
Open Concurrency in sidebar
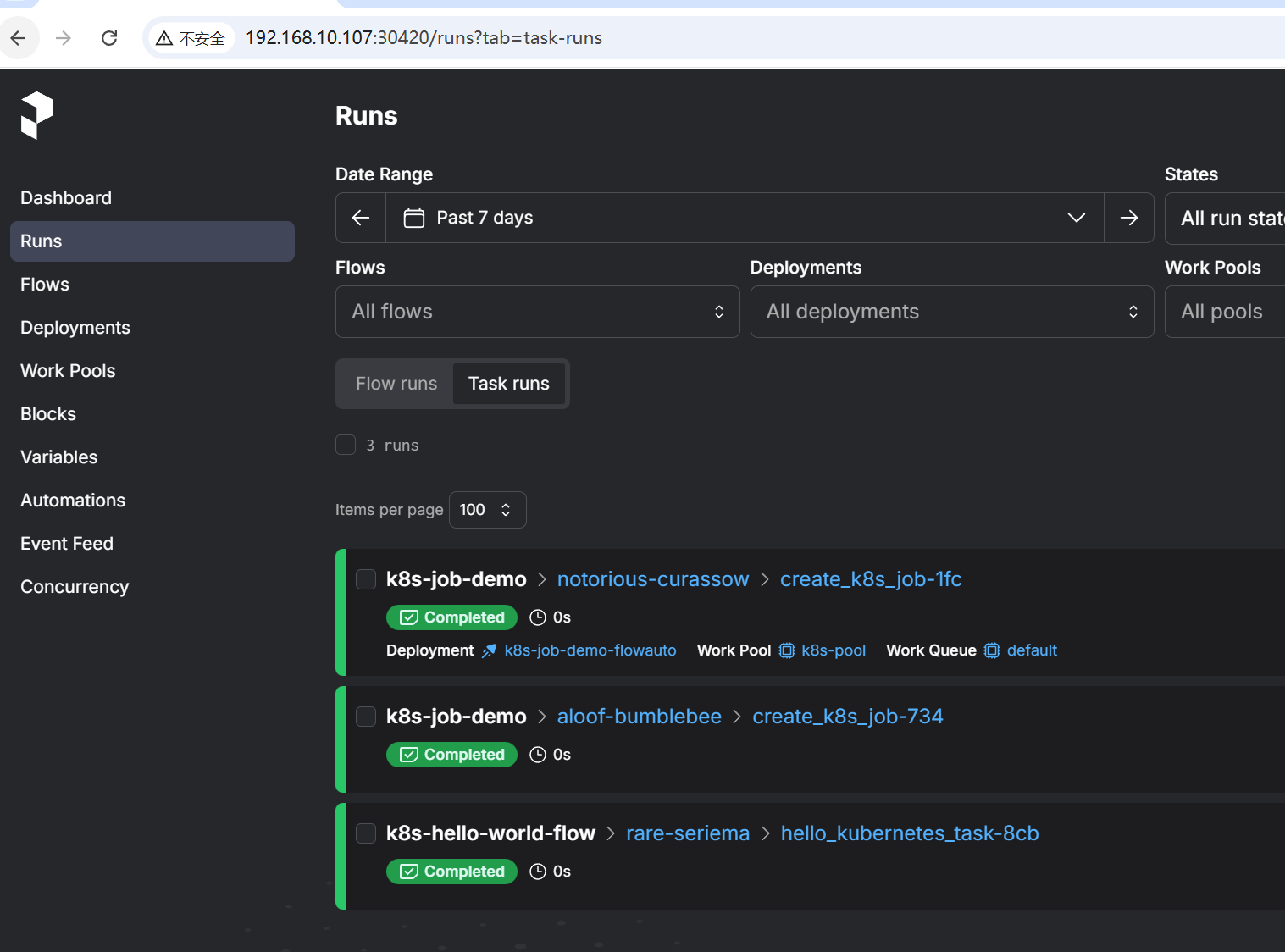coord(152,587)
